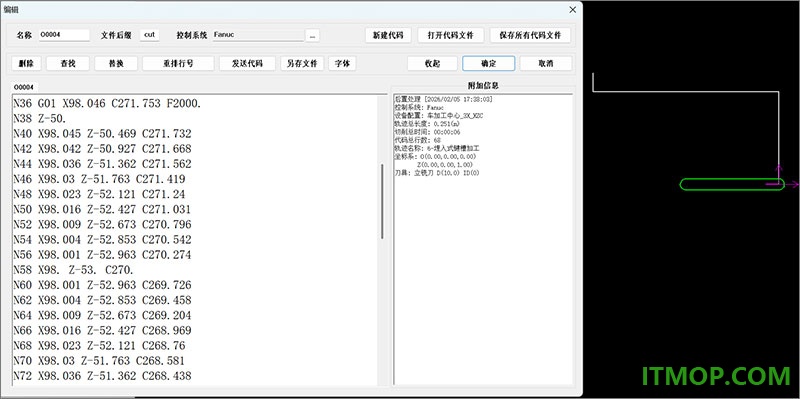This screenshot has width=800, height=399.
Task: Click line N68 X98.023 Z-52.121 C268.76
Action: point(99,345)
